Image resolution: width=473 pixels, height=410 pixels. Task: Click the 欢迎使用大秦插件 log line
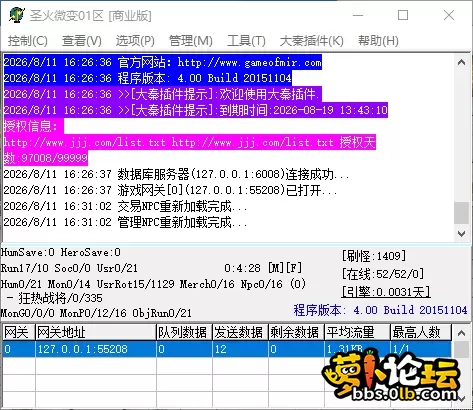pos(162,94)
